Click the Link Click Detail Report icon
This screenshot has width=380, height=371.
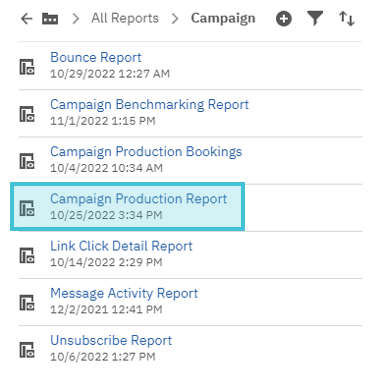[27, 255]
